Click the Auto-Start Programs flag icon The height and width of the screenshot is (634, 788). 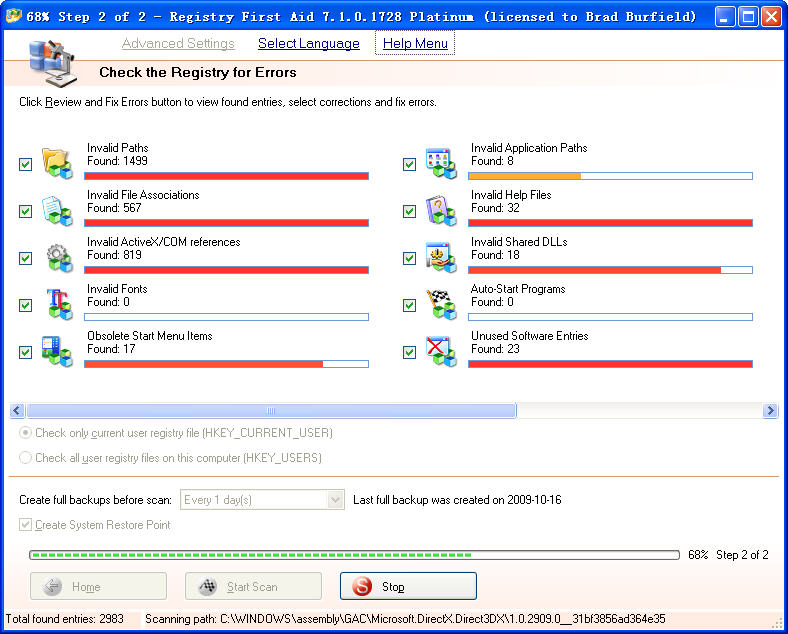click(x=441, y=304)
